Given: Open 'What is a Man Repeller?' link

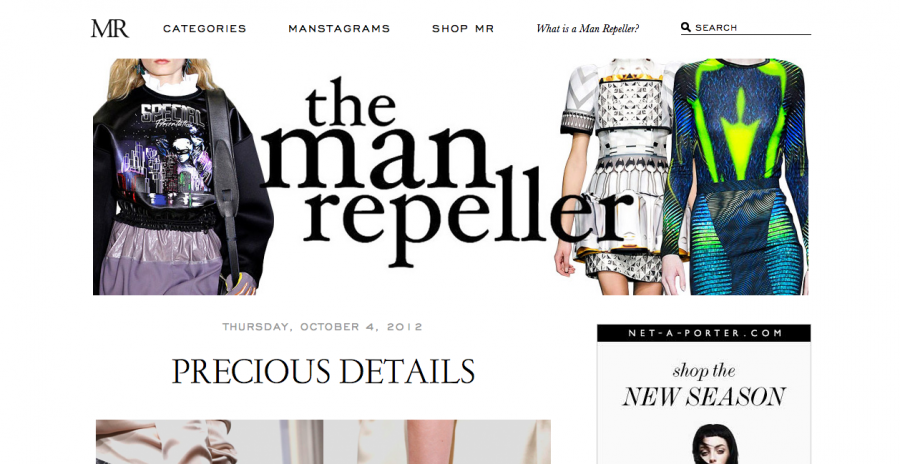Looking at the screenshot, I should coord(587,28).
